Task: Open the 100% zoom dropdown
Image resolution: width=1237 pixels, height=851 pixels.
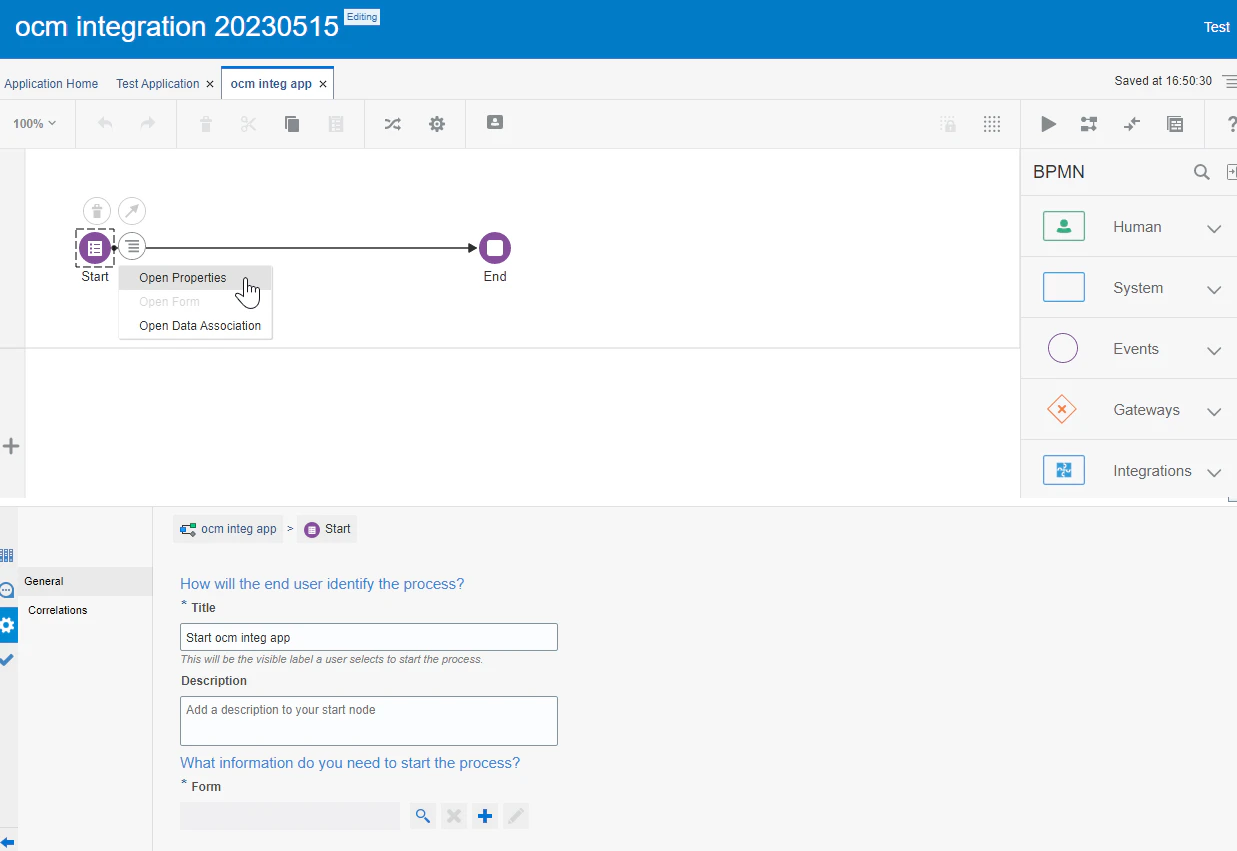Action: click(x=35, y=124)
